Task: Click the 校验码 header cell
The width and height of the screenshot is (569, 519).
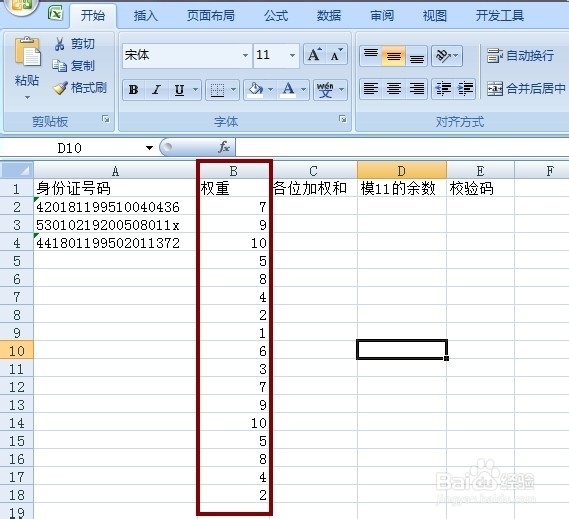Action: tap(480, 188)
